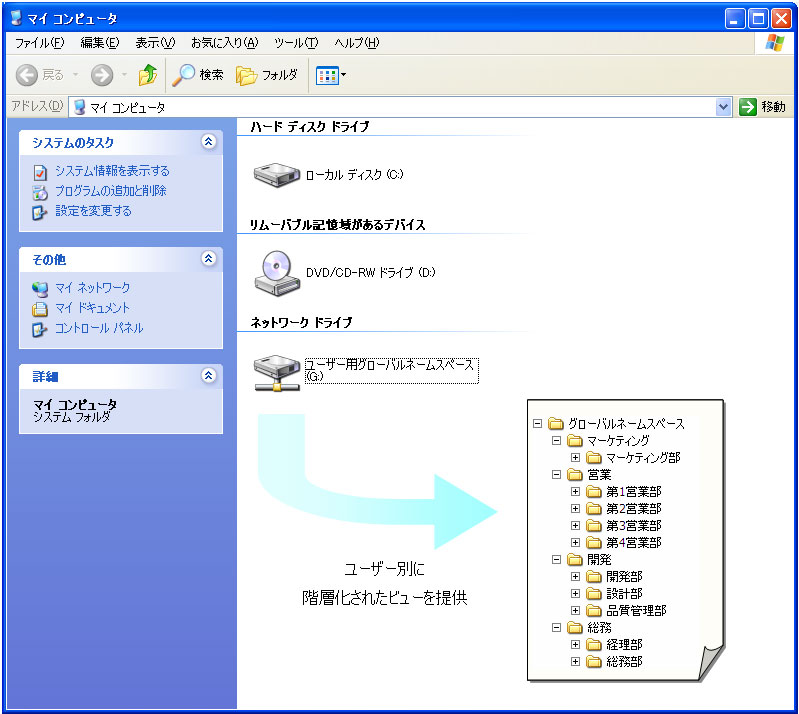Image resolution: width=799 pixels, height=714 pixels.
Task: Expand the 第1営業部 tree node
Action: 575,491
